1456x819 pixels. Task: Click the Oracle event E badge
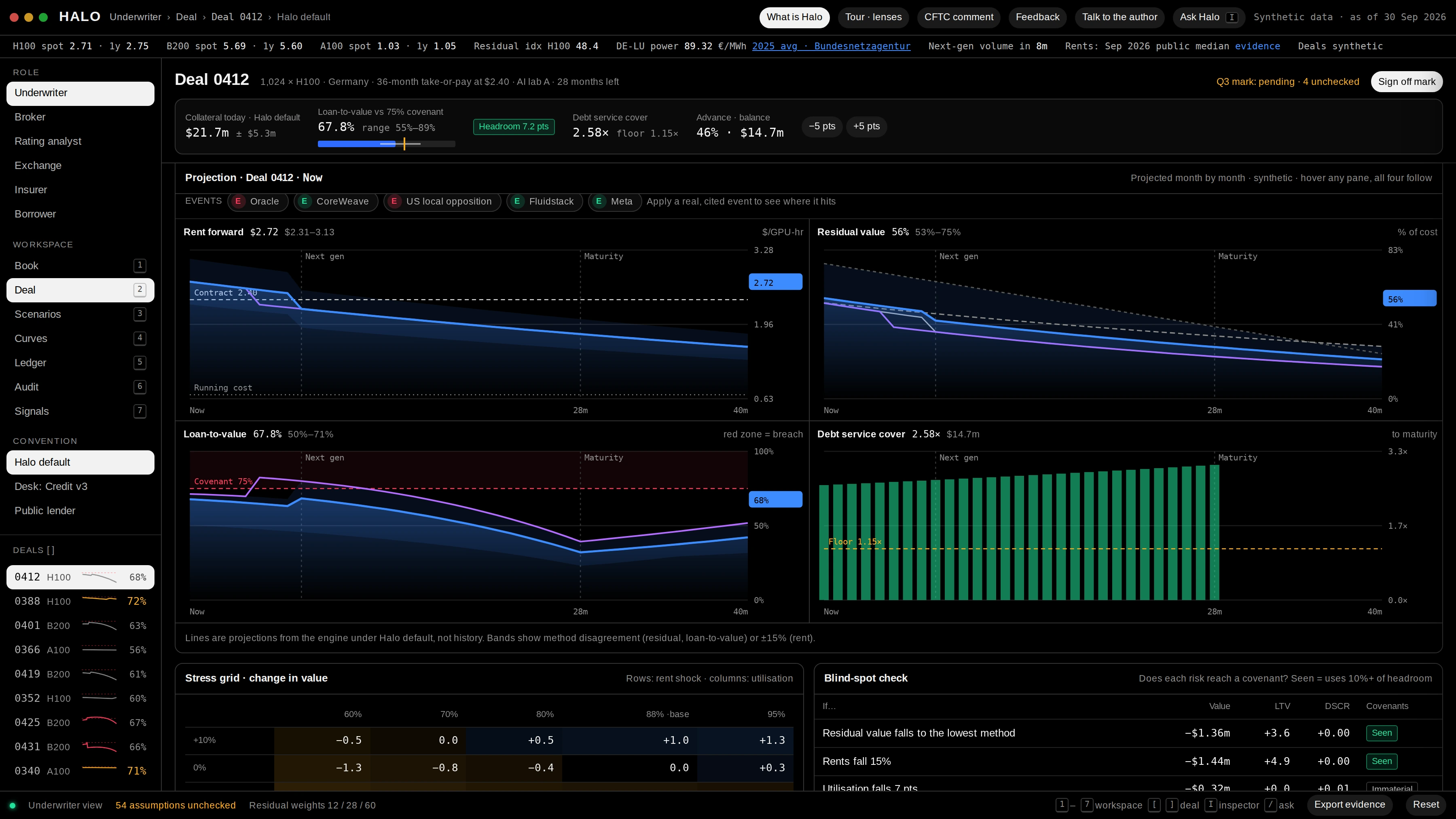[239, 202]
